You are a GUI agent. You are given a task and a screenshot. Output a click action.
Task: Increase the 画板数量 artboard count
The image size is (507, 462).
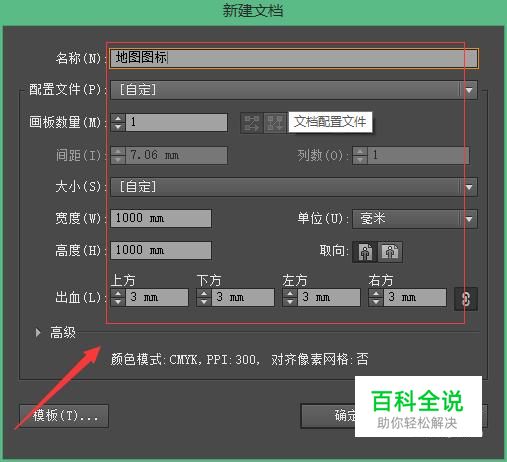point(118,118)
